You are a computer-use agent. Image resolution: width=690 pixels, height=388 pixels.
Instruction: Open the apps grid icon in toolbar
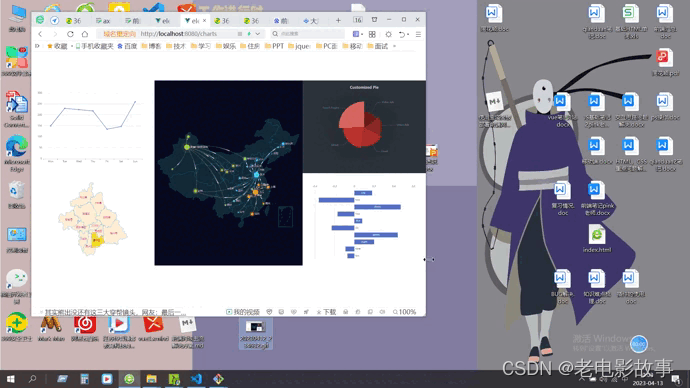point(372,34)
